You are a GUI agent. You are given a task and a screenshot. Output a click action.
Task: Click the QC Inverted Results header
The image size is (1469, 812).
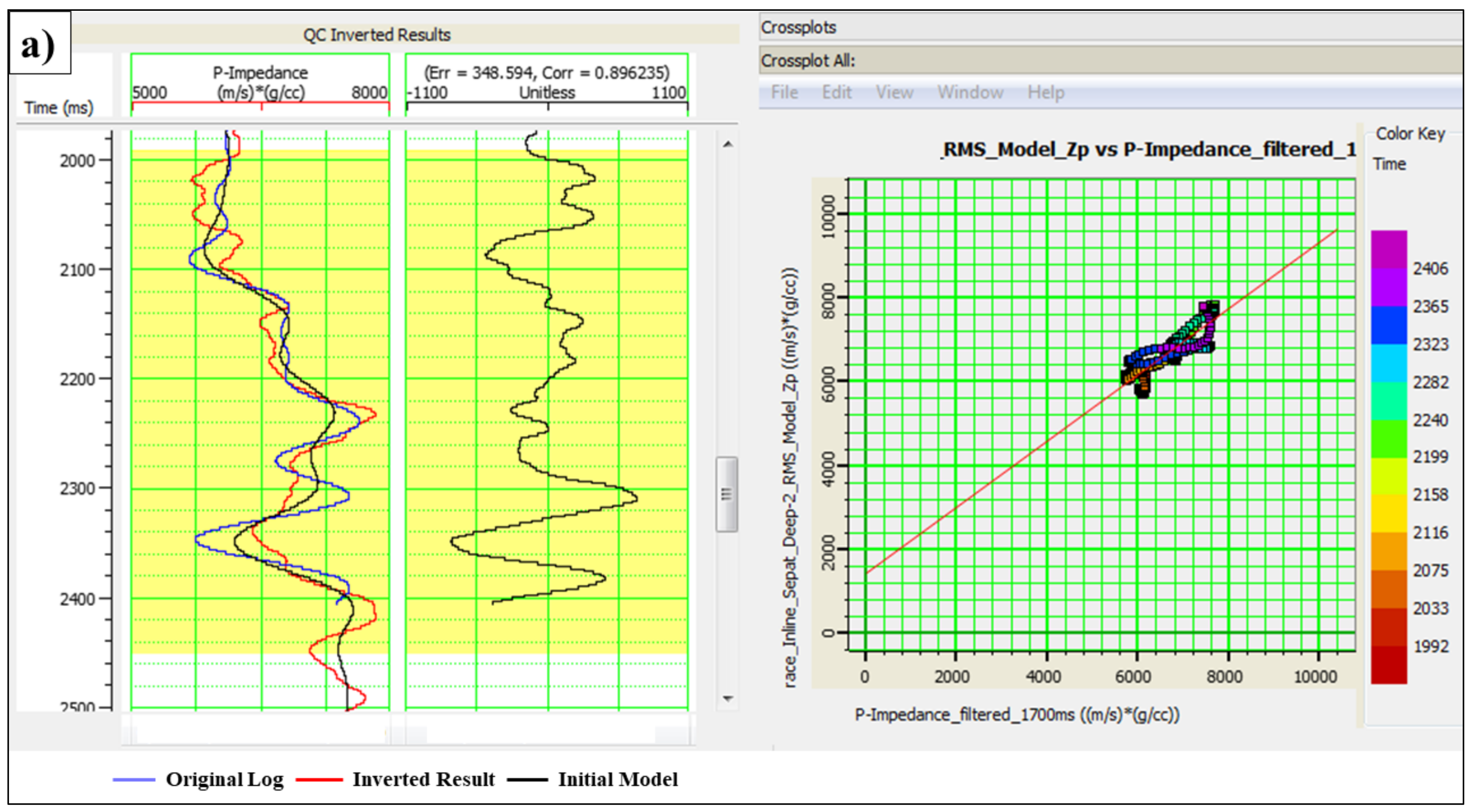377,35
